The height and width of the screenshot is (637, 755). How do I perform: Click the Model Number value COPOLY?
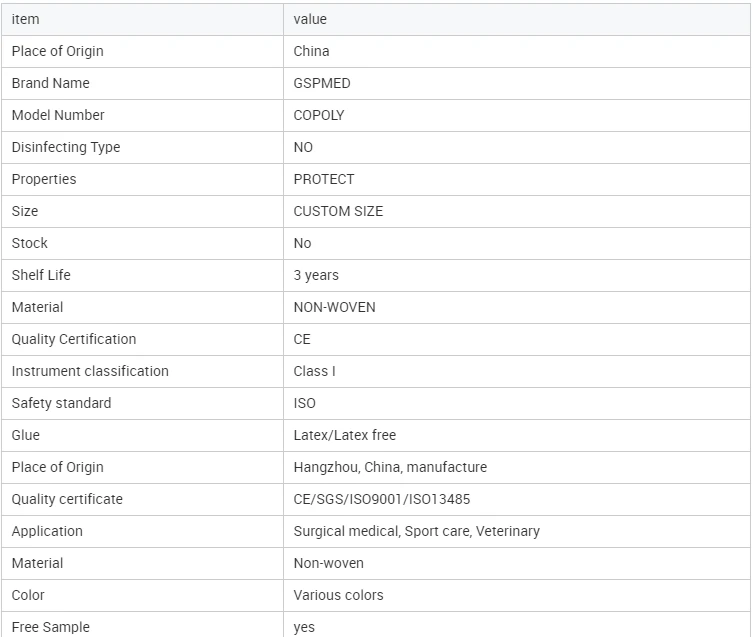tap(319, 115)
